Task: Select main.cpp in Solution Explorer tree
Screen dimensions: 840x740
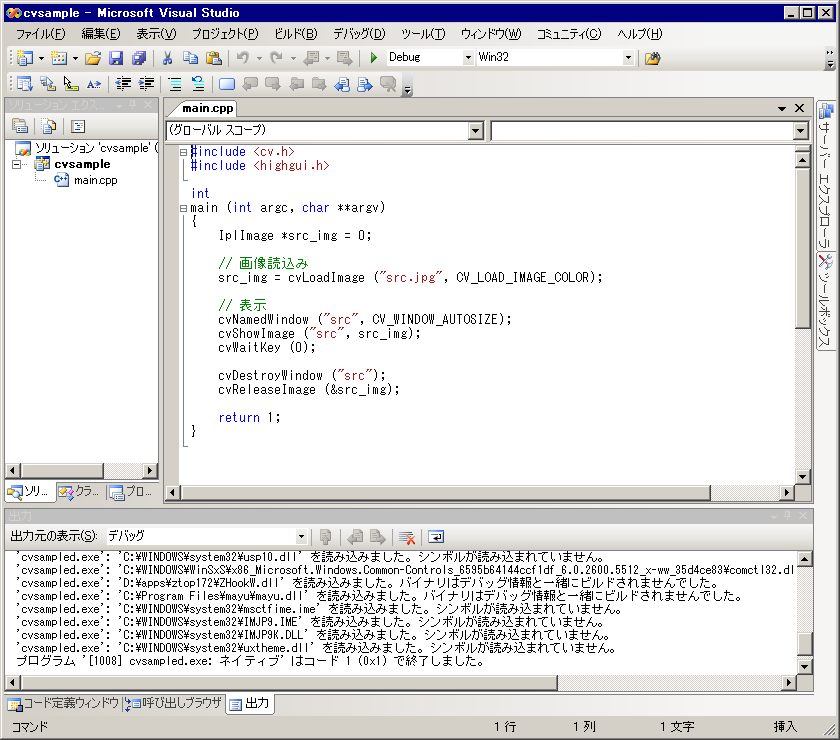Action: pyautogui.click(x=95, y=181)
